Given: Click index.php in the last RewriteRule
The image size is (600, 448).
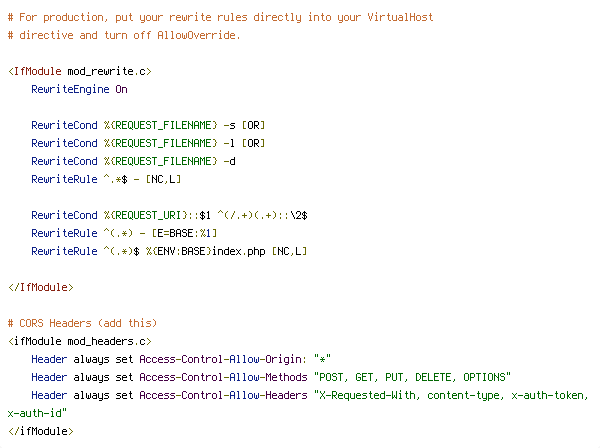Looking at the screenshot, I should coord(238,251).
